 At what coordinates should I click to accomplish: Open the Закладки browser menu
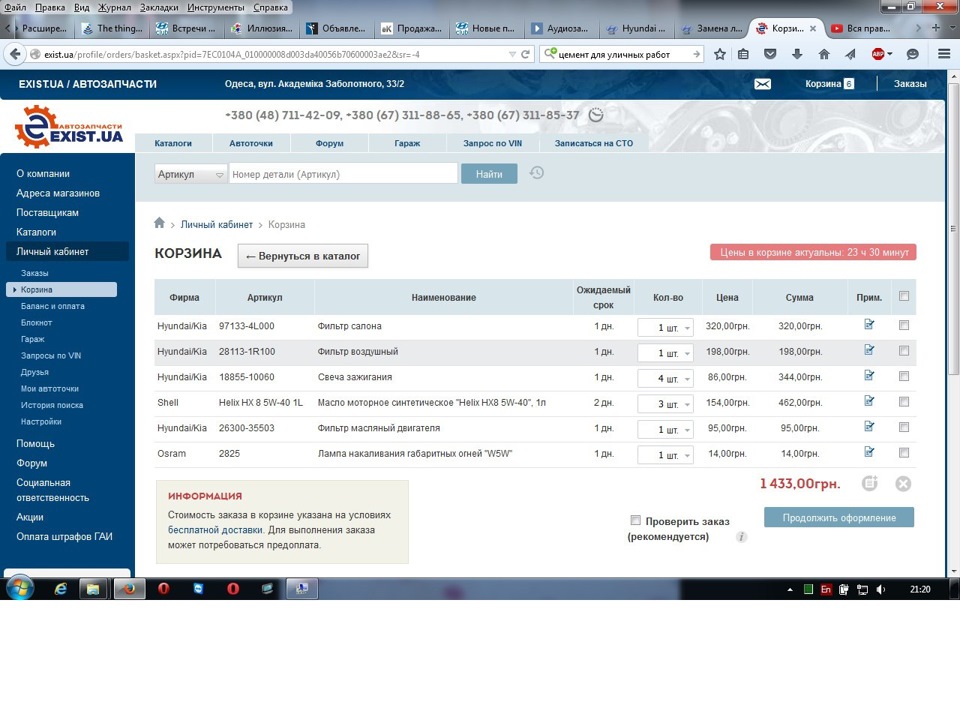coord(159,7)
